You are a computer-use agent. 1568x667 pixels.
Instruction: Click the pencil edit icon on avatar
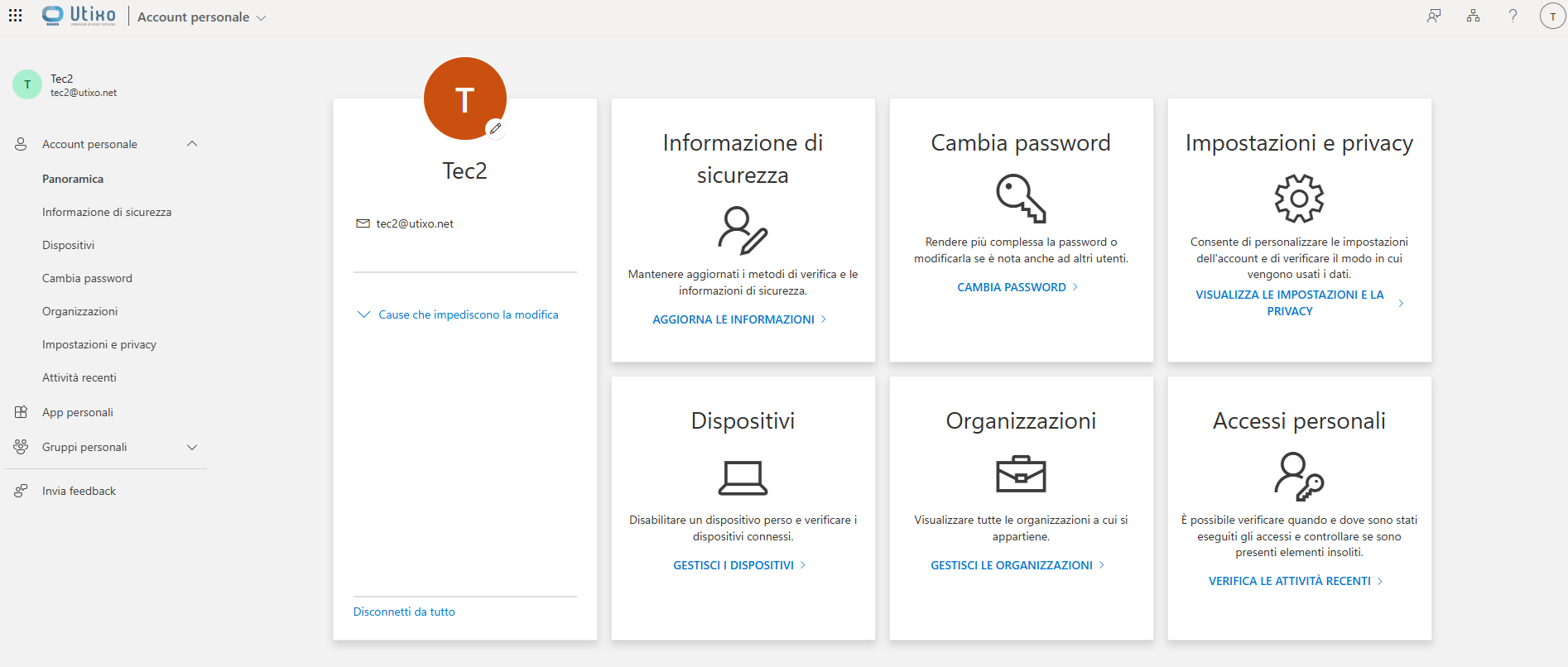(495, 129)
